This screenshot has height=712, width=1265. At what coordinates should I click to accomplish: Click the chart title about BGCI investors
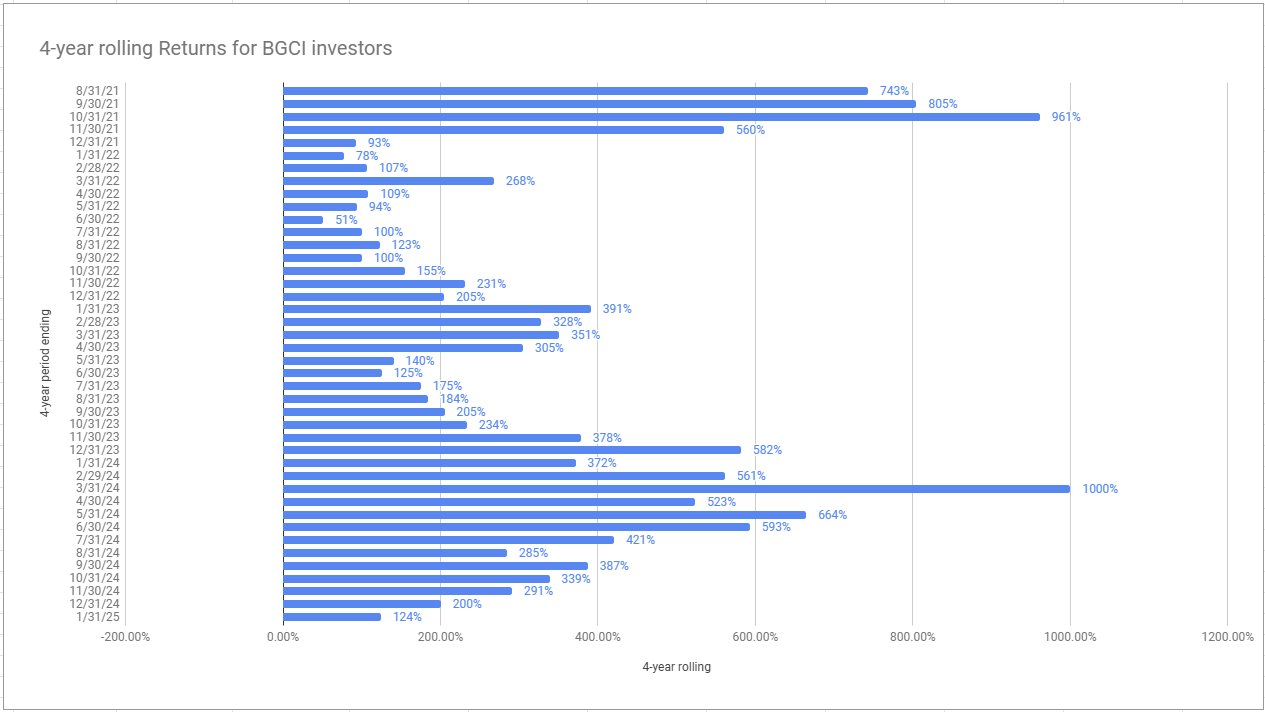[x=215, y=48]
